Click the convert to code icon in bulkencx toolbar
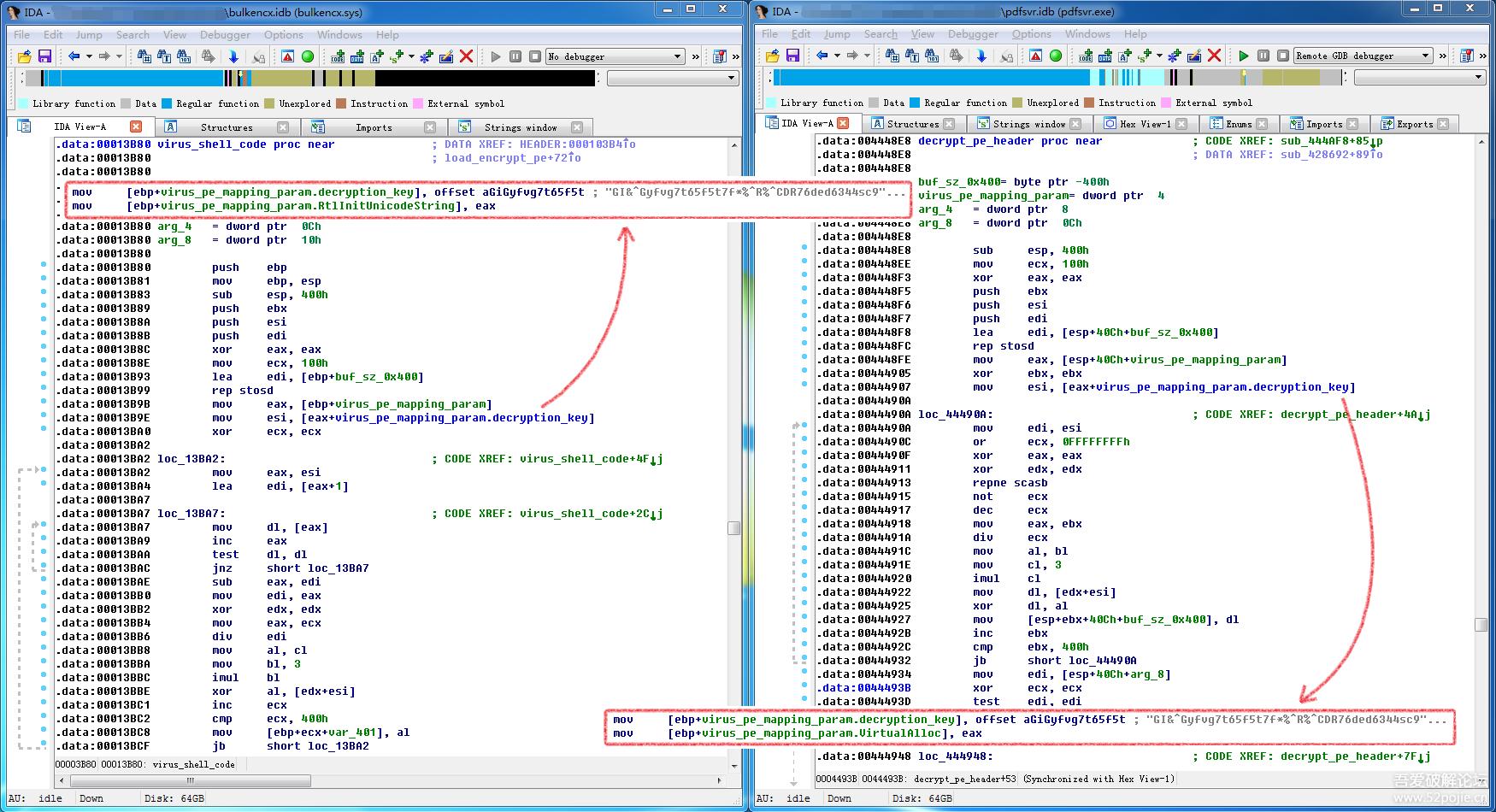 tap(338, 56)
